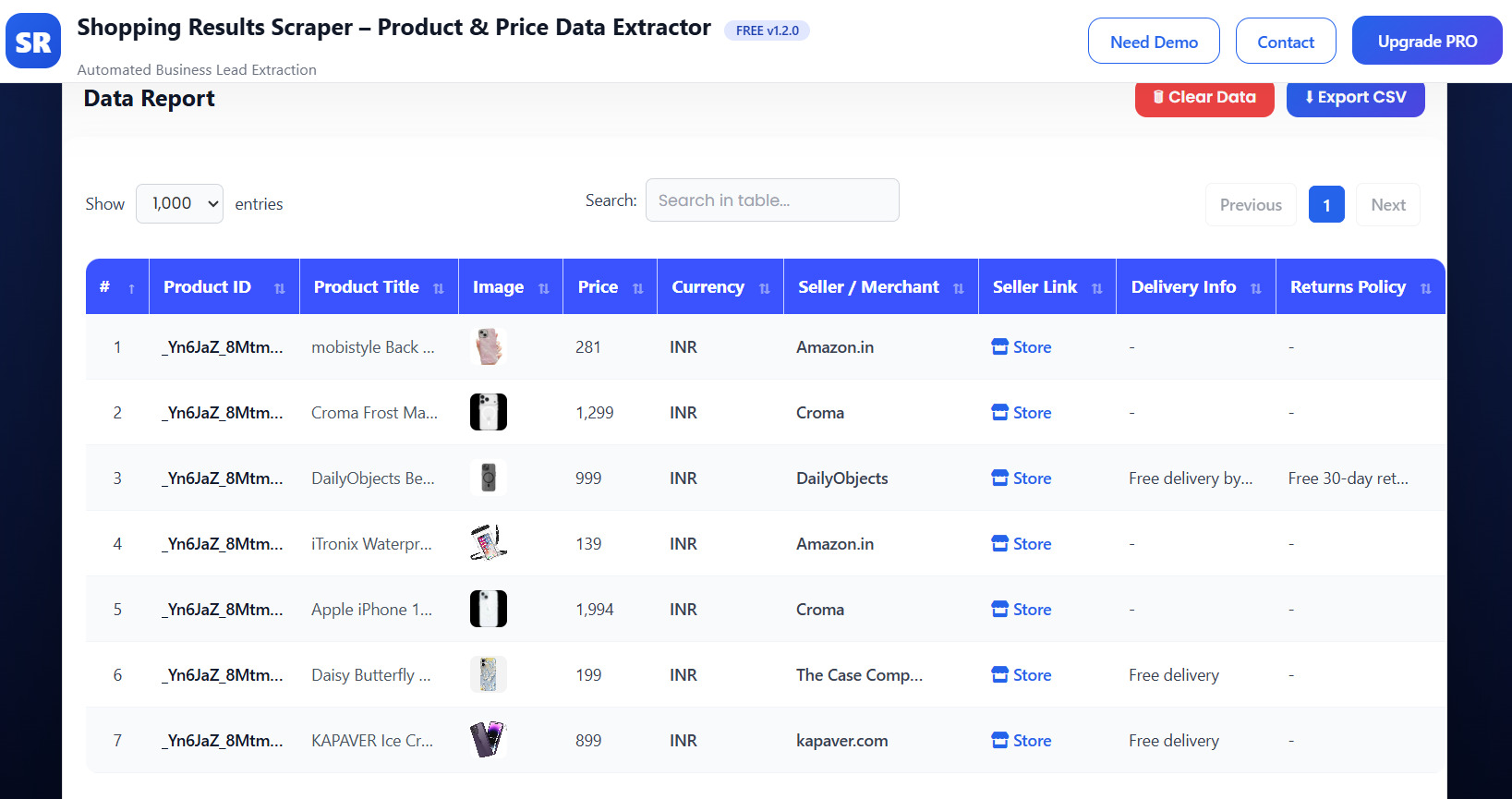Image resolution: width=1512 pixels, height=799 pixels.
Task: Click Free delivery by... cell
Action: (1191, 478)
